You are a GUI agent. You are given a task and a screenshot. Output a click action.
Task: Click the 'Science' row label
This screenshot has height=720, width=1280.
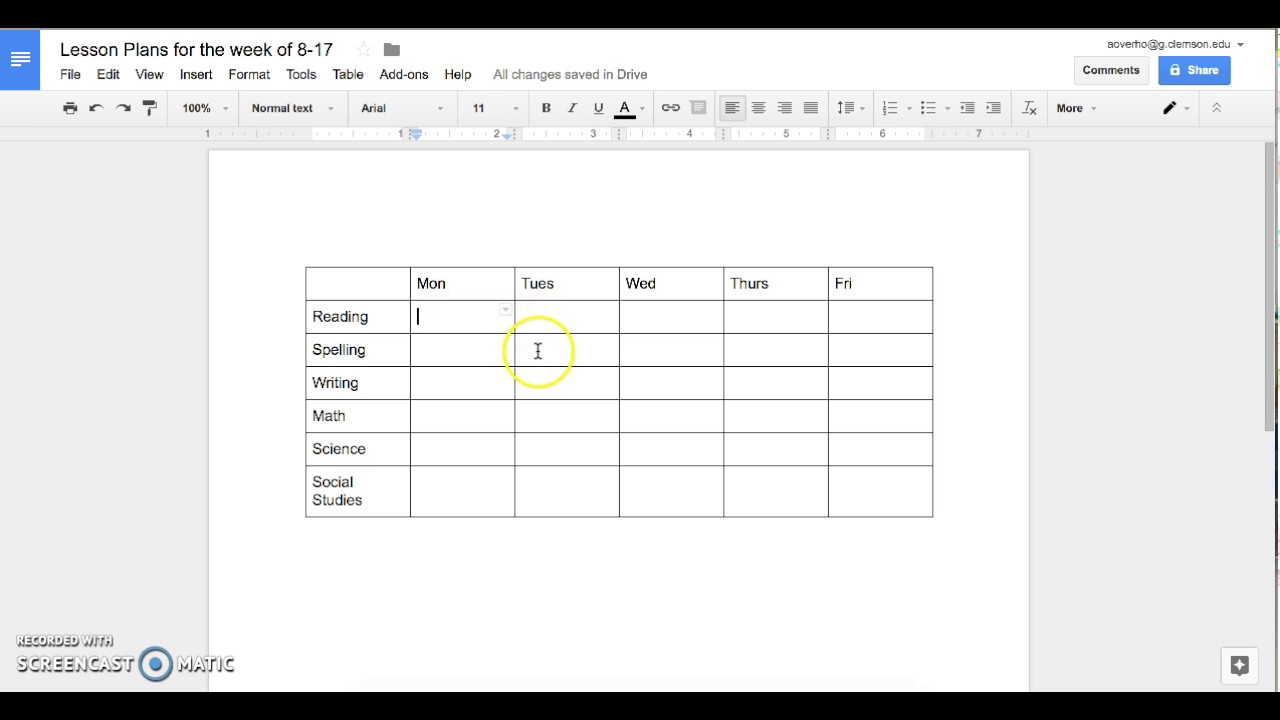click(339, 449)
